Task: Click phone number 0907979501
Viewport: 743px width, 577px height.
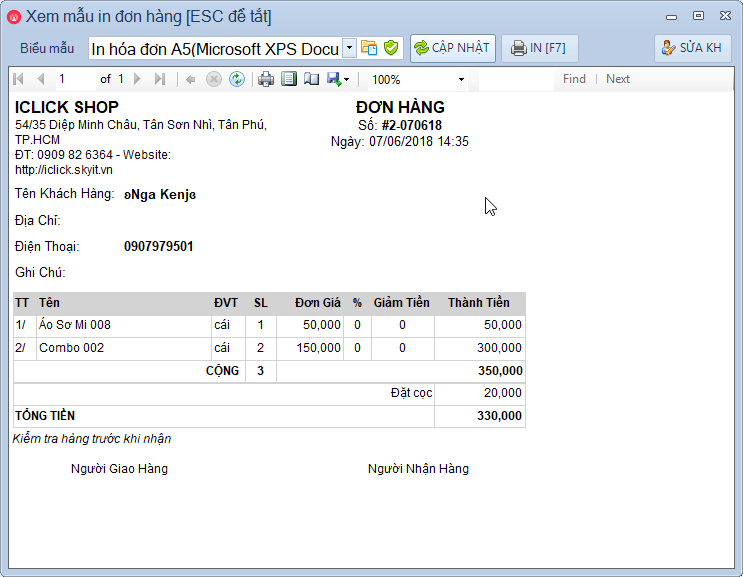Action: tap(159, 246)
